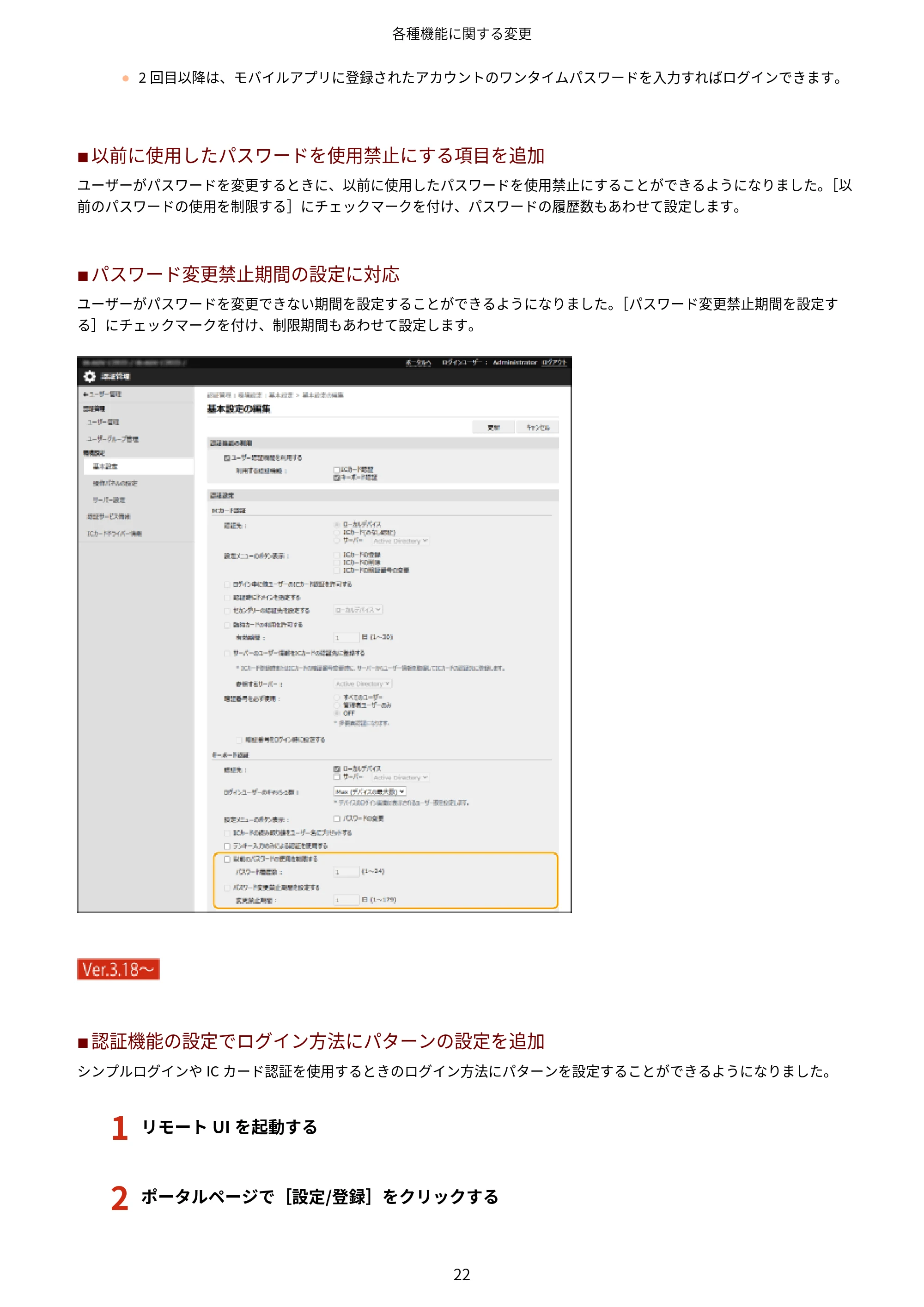Toggle ユーザー認証機能を利用する checkbox
Viewport: 924px width, 1307px height.
click(x=226, y=458)
